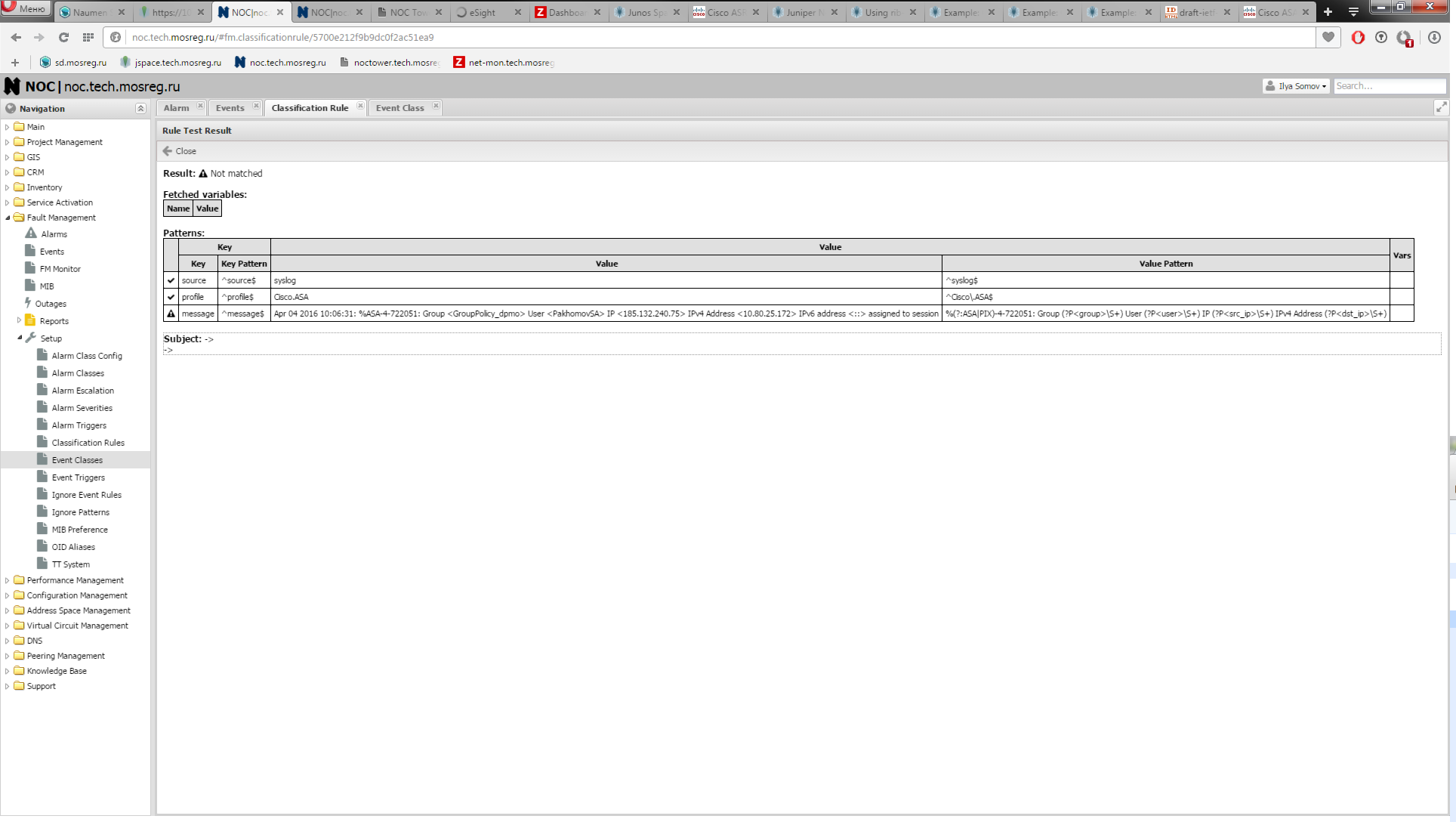This screenshot has width=1456, height=822.
Task: Click the bookmark heart icon in the address bar
Action: tap(1328, 37)
